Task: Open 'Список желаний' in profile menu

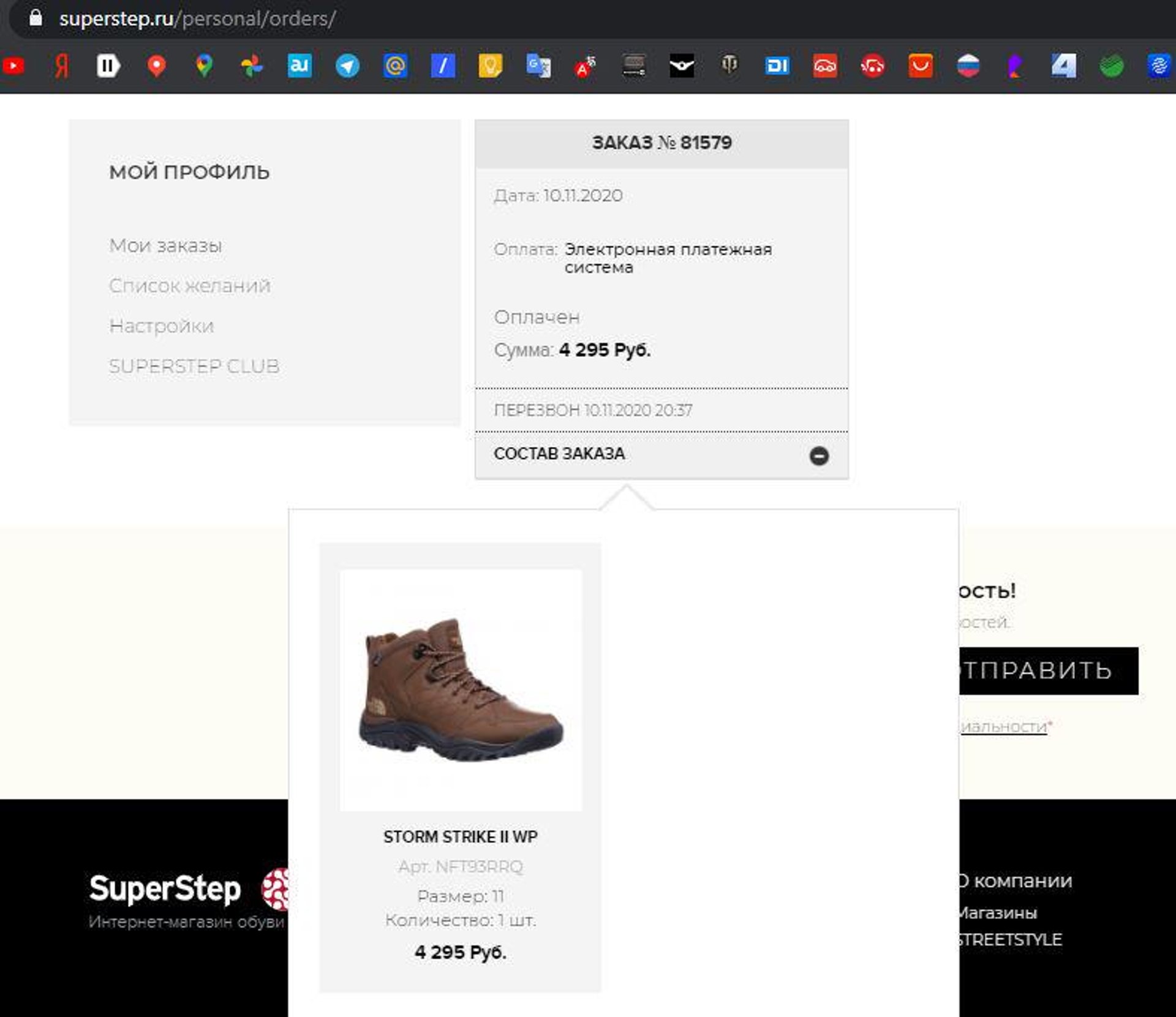Action: (x=190, y=286)
